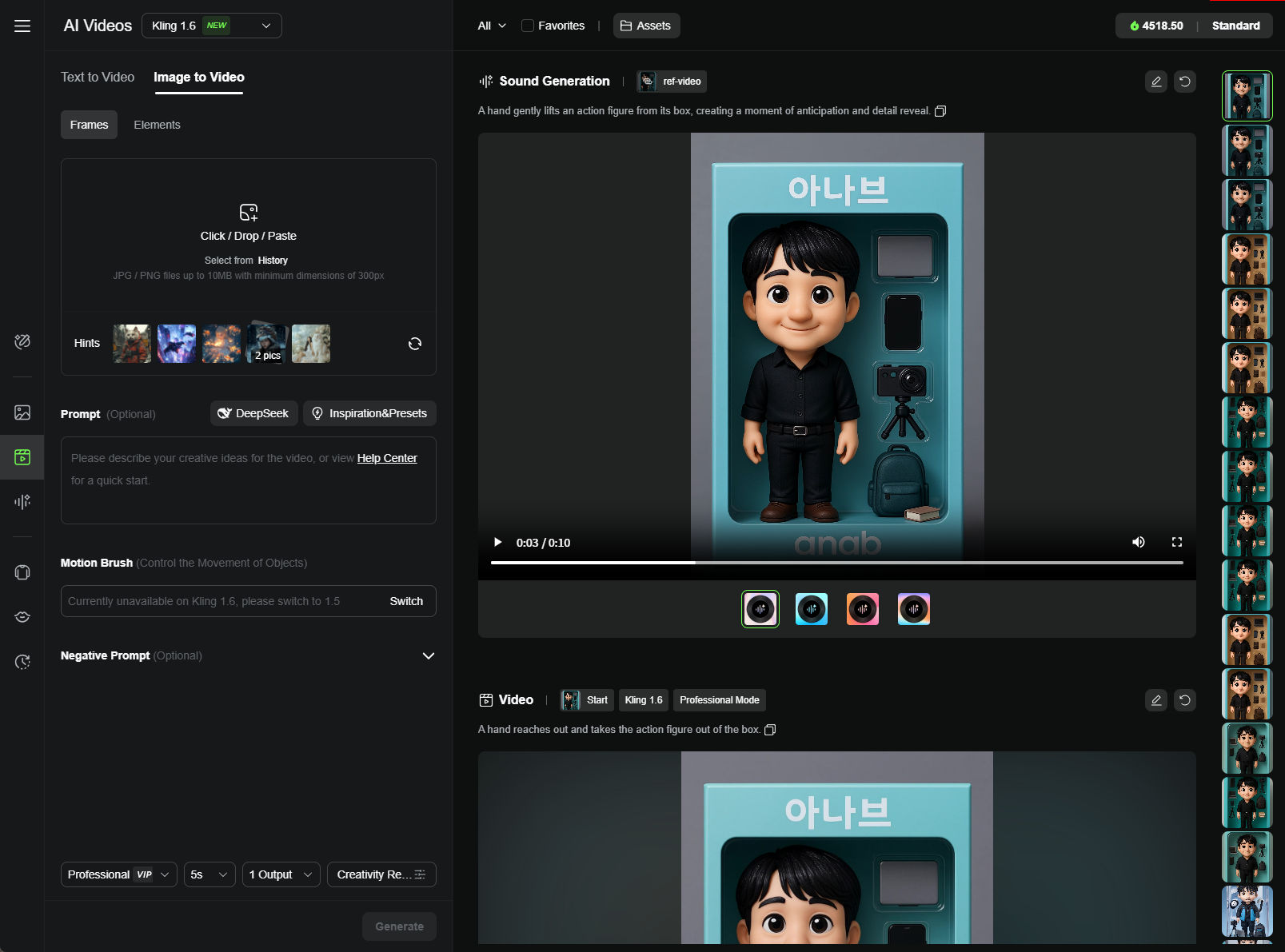
Task: Open the virtual try-on sidebar icon
Action: click(x=22, y=572)
